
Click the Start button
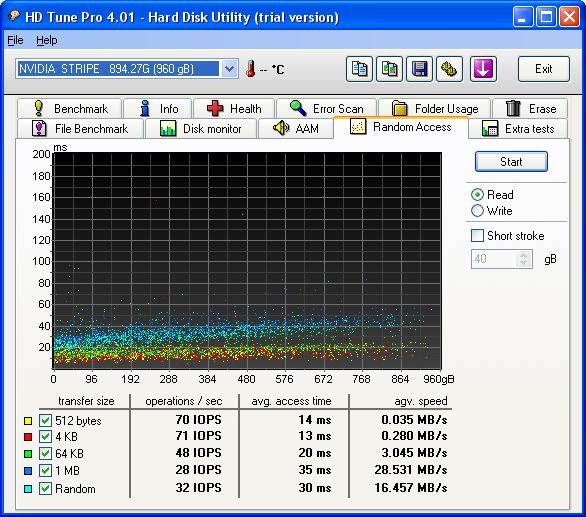(x=511, y=161)
